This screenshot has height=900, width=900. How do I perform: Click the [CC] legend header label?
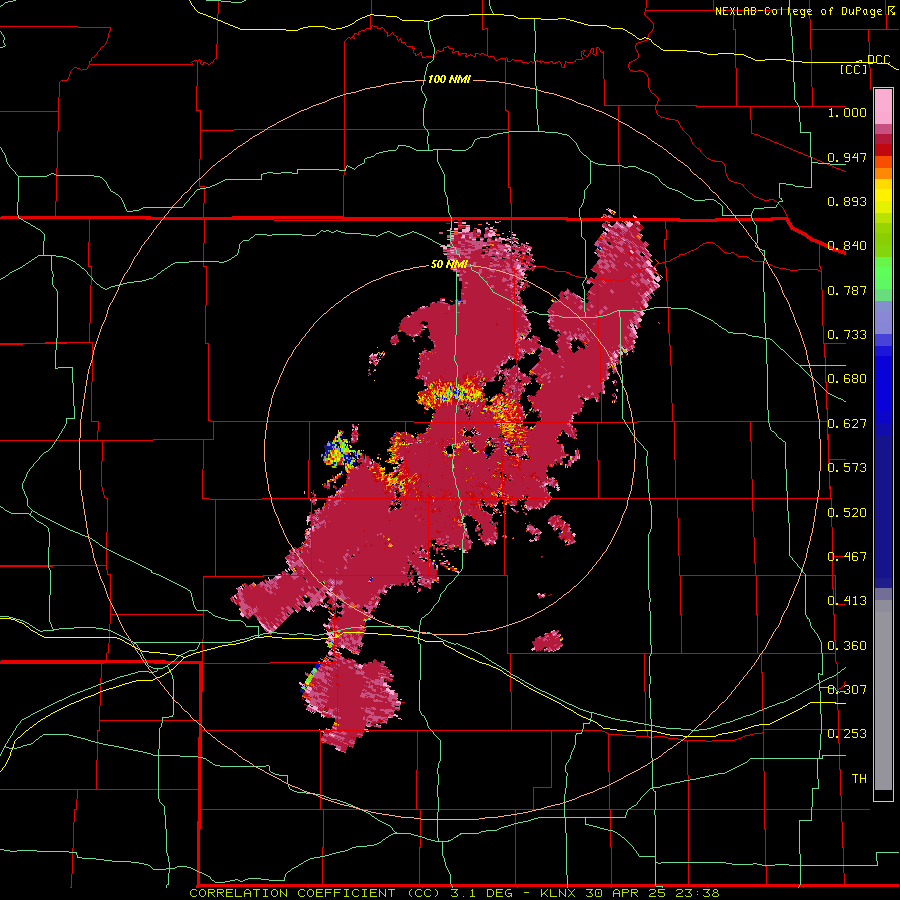(x=854, y=69)
